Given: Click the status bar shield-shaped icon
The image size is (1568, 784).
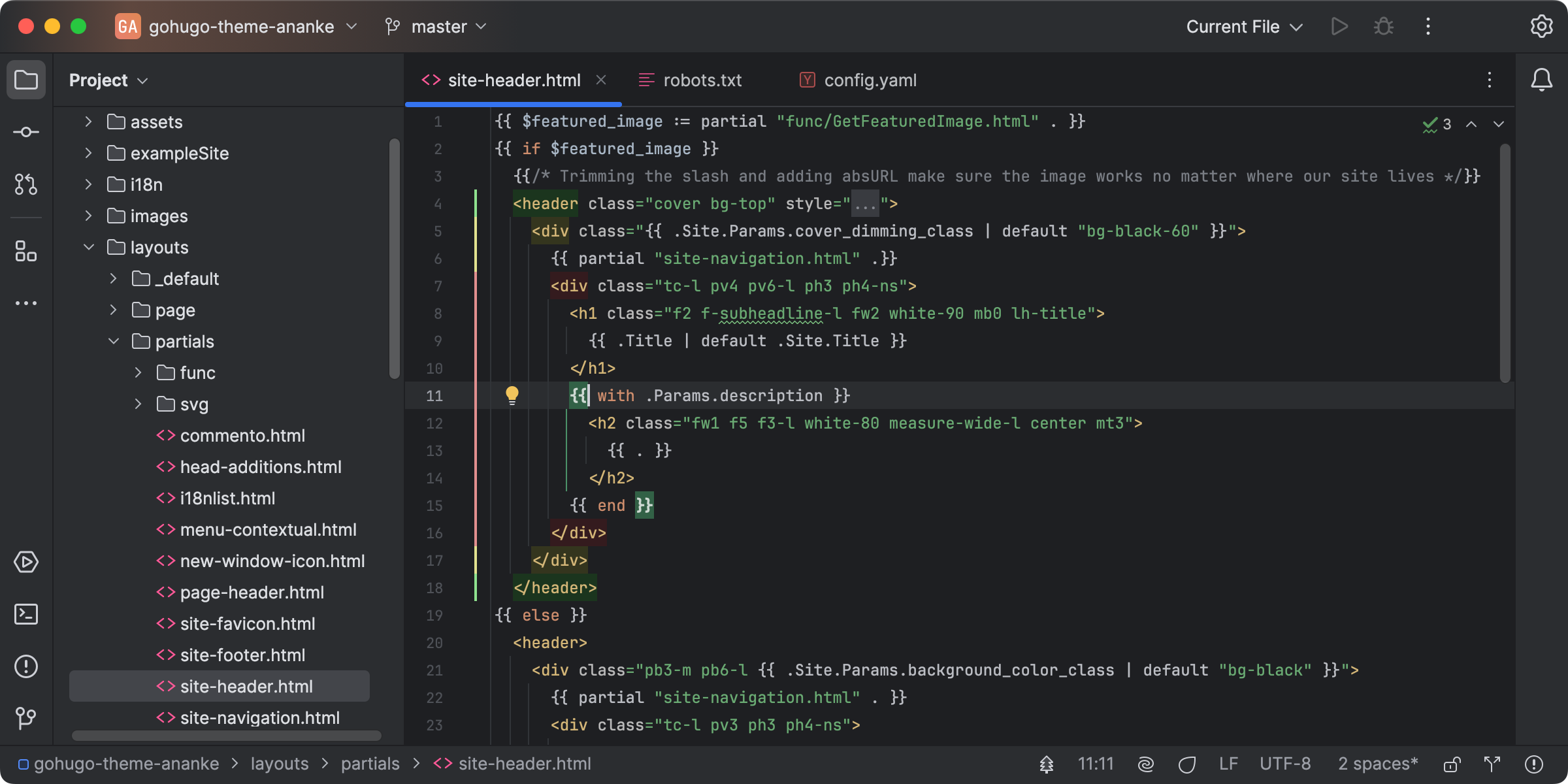Looking at the screenshot, I should [1187, 764].
